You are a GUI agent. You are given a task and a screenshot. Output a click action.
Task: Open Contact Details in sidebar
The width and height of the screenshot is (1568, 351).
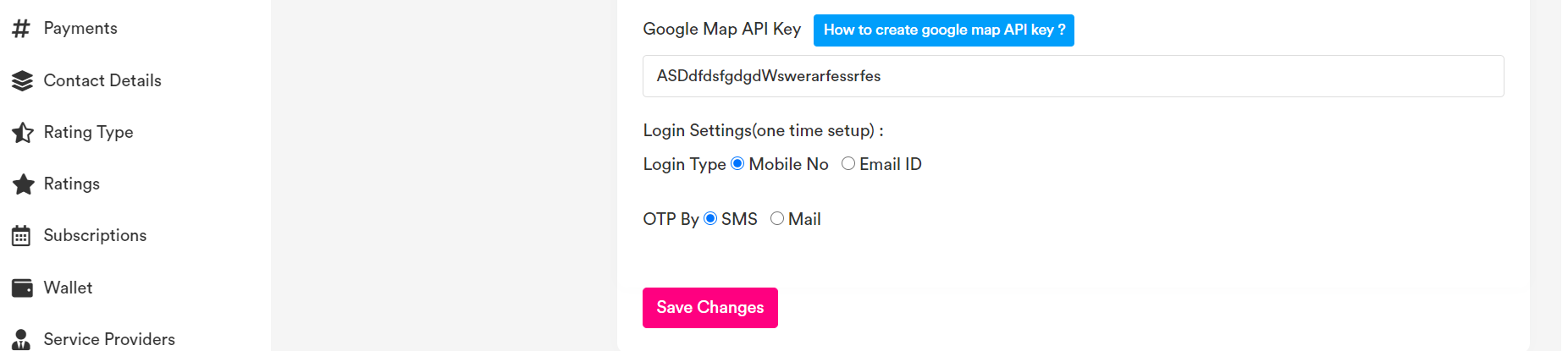(x=102, y=80)
